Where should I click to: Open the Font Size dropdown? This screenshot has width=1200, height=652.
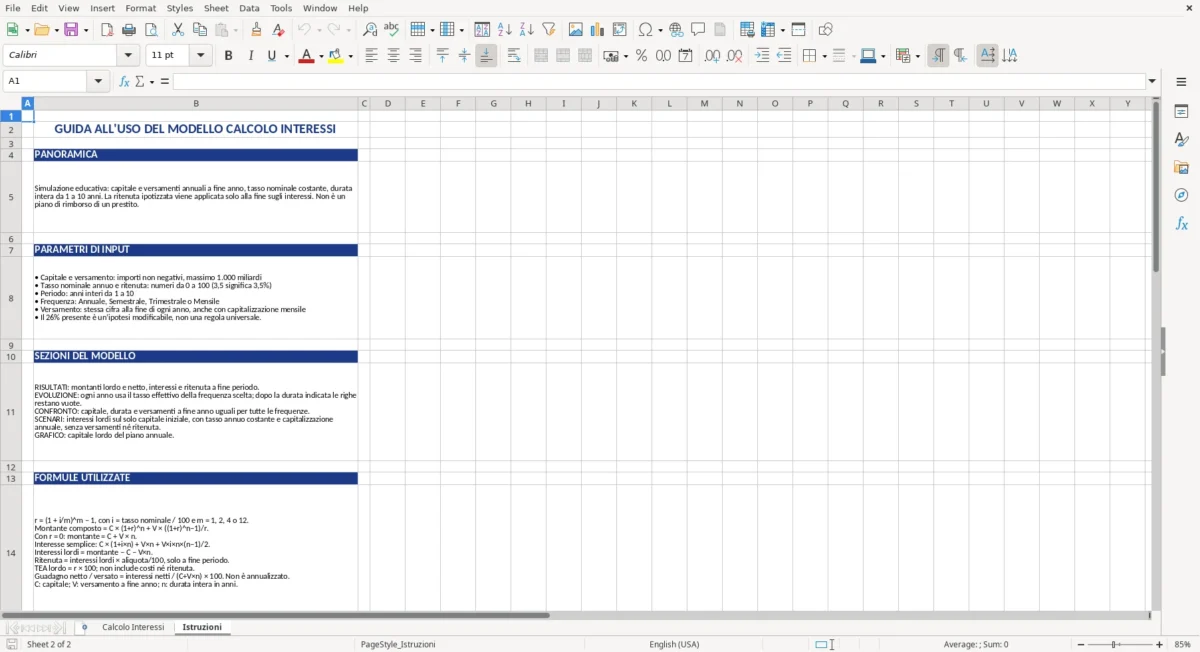tap(201, 56)
